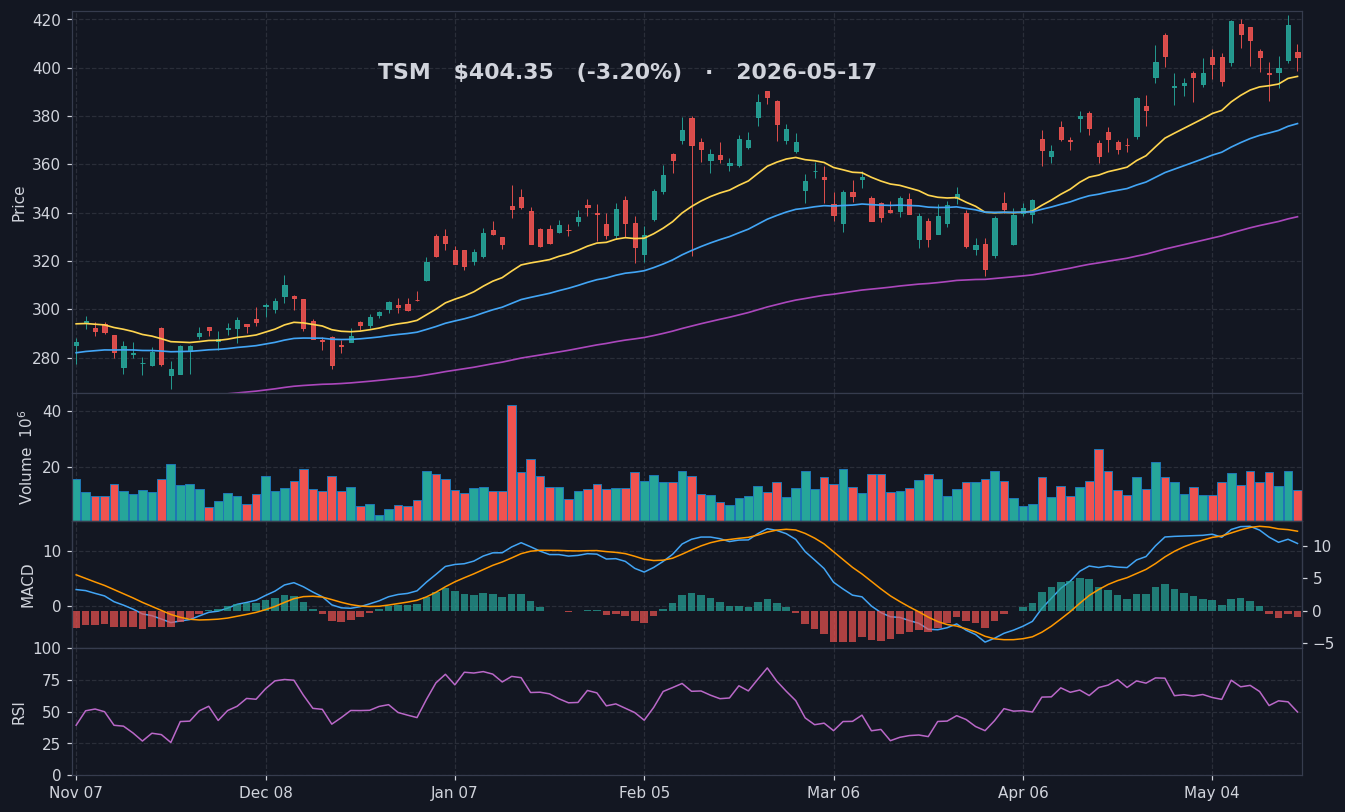Viewport: 1345px width, 812px height.
Task: Click the 320 price tick label
Action: click(x=48, y=261)
